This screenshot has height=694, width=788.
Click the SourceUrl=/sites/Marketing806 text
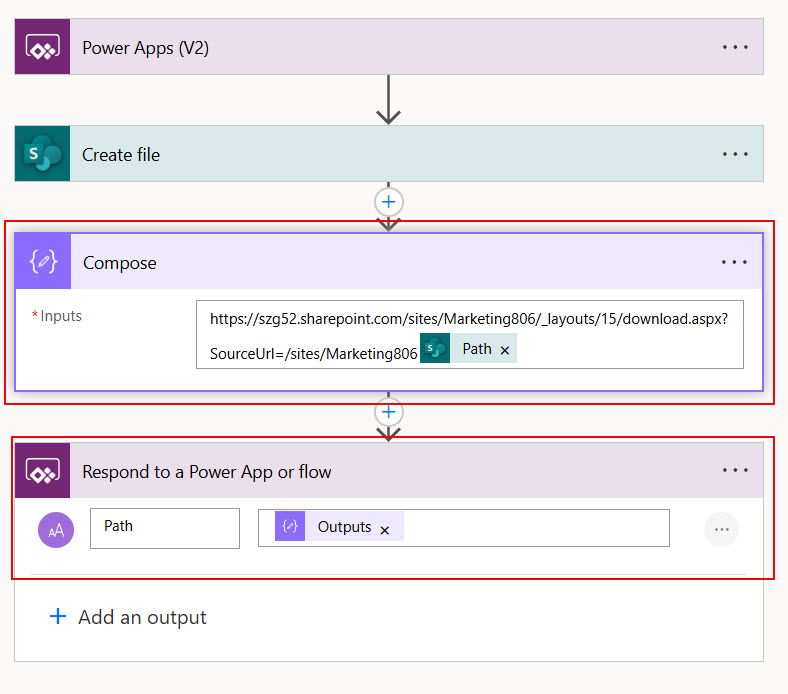[314, 354]
